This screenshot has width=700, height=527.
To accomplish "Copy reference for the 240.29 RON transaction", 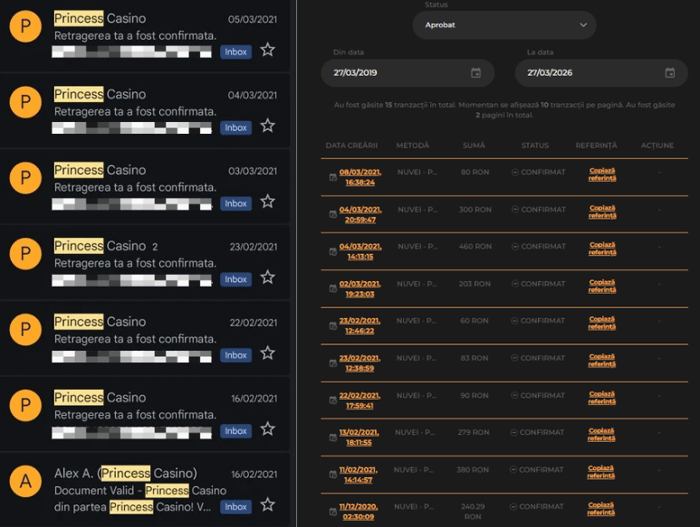I will point(601,509).
